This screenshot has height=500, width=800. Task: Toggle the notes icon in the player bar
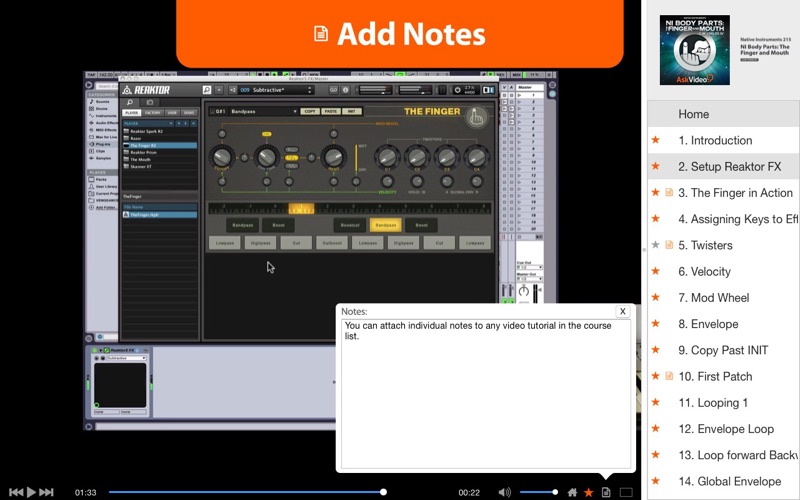(x=606, y=492)
